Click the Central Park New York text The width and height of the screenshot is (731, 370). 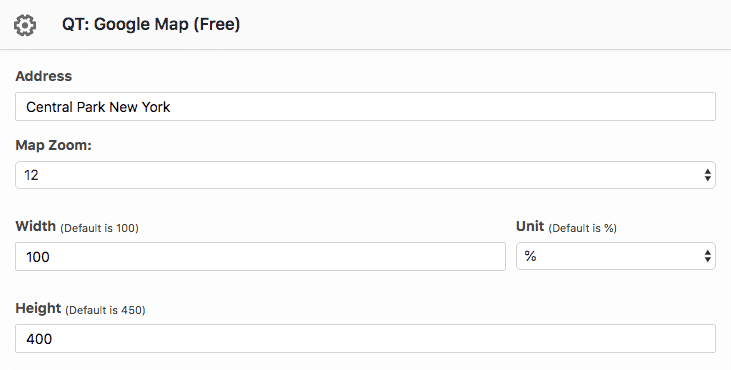(x=98, y=107)
